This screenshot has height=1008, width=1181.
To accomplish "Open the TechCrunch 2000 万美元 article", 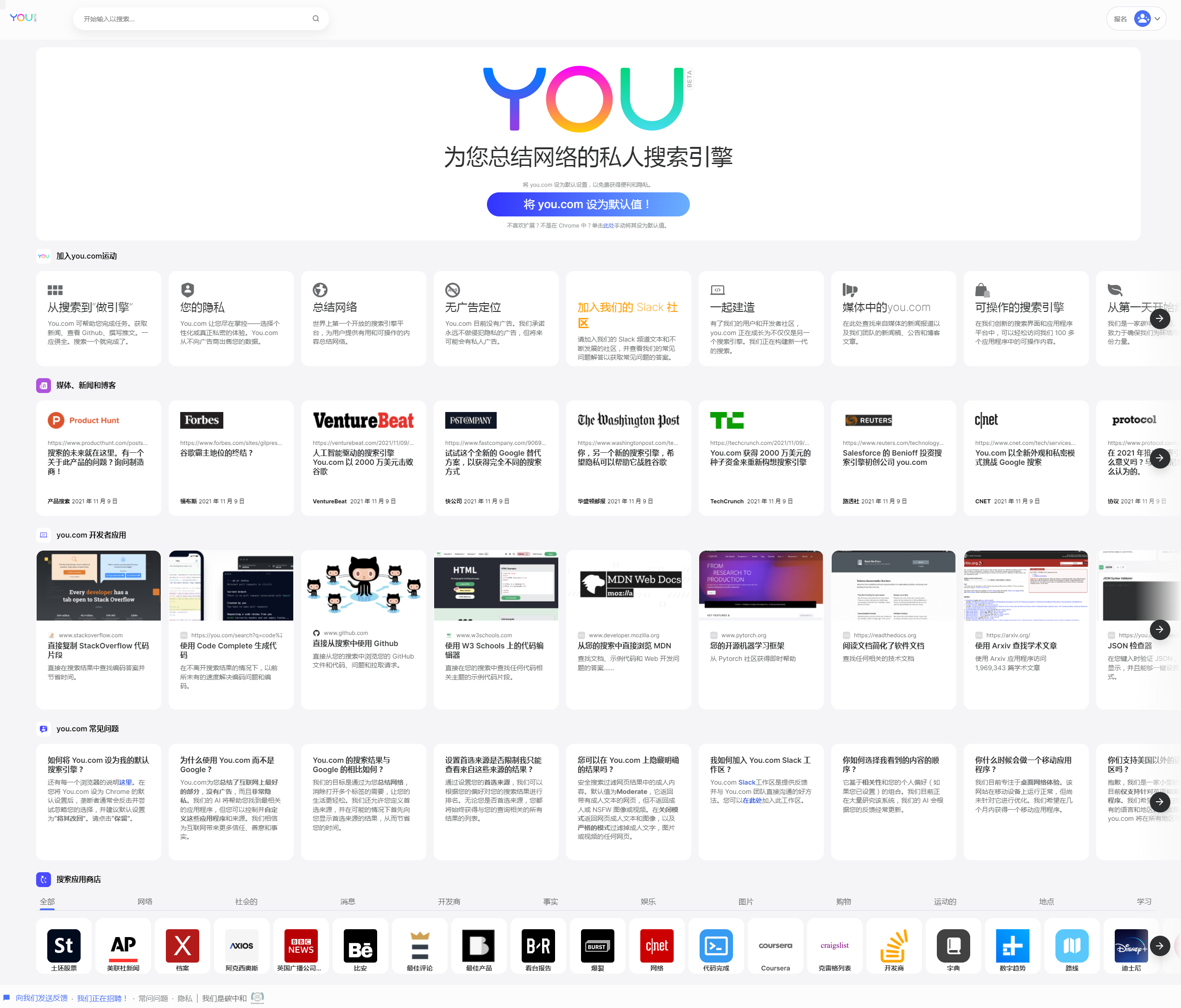I will point(761,458).
